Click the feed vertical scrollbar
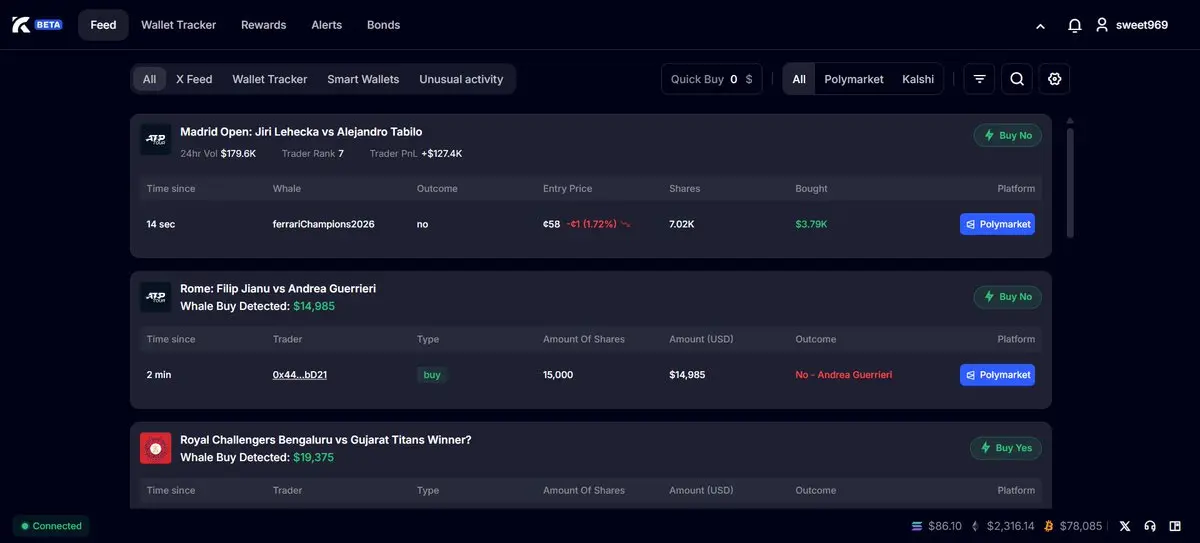1200x543 pixels. 1071,180
